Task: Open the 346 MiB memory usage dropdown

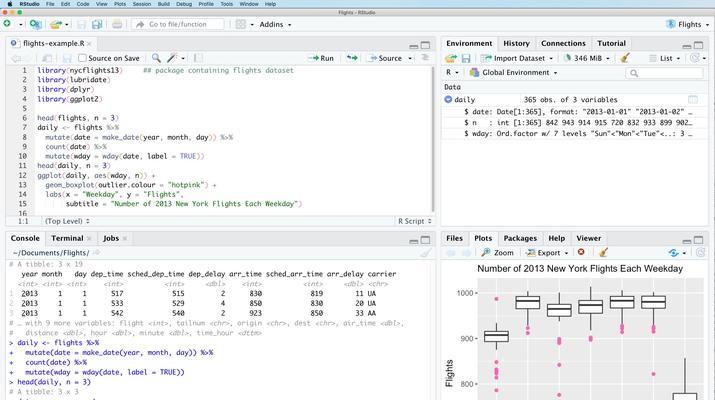Action: [x=587, y=58]
